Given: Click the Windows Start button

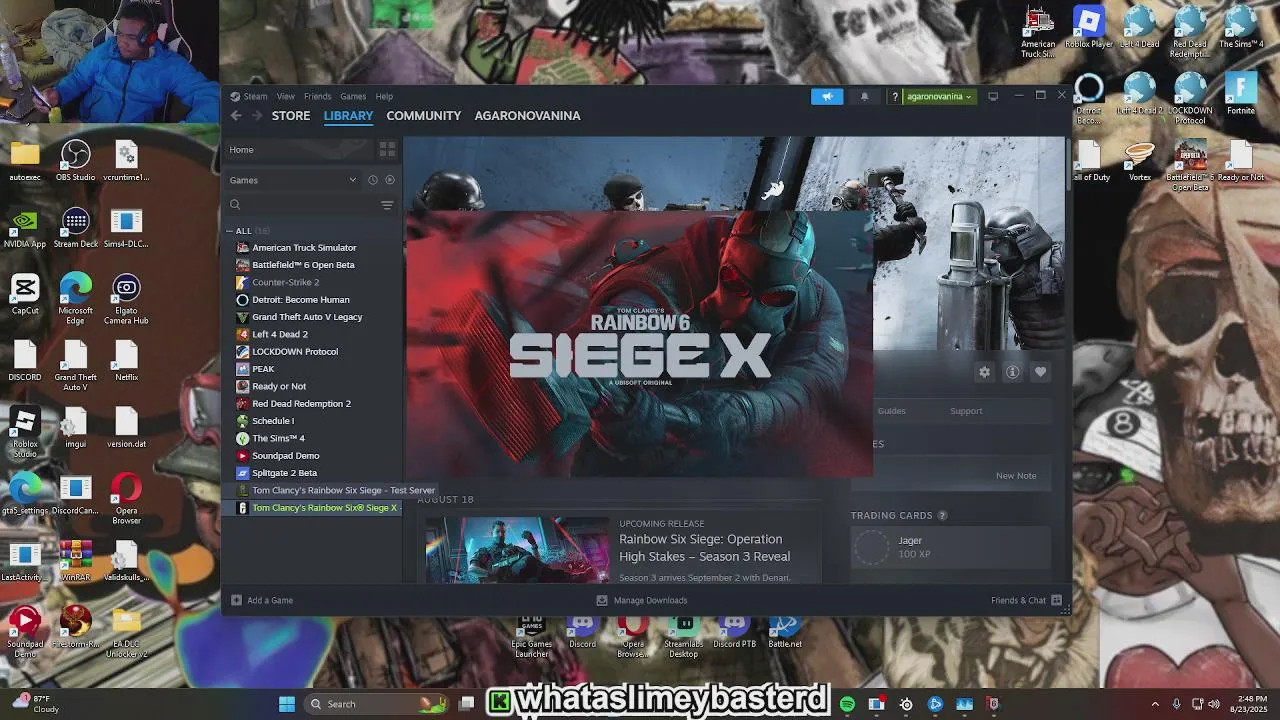Looking at the screenshot, I should [287, 704].
